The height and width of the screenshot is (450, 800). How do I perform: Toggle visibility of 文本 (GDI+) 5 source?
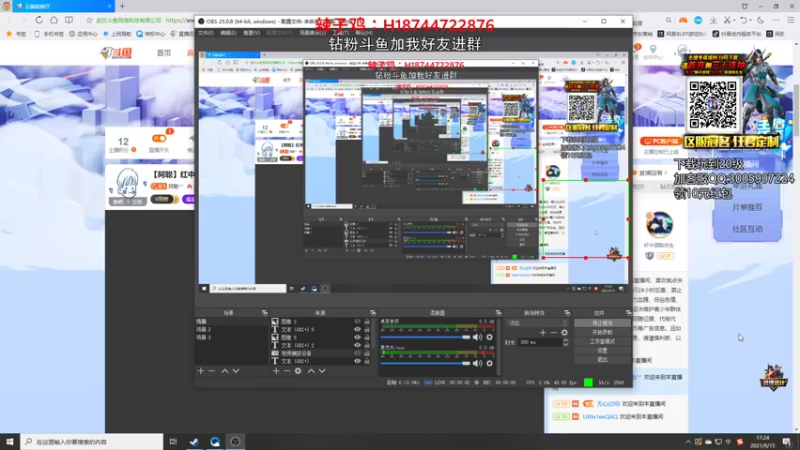click(x=357, y=330)
